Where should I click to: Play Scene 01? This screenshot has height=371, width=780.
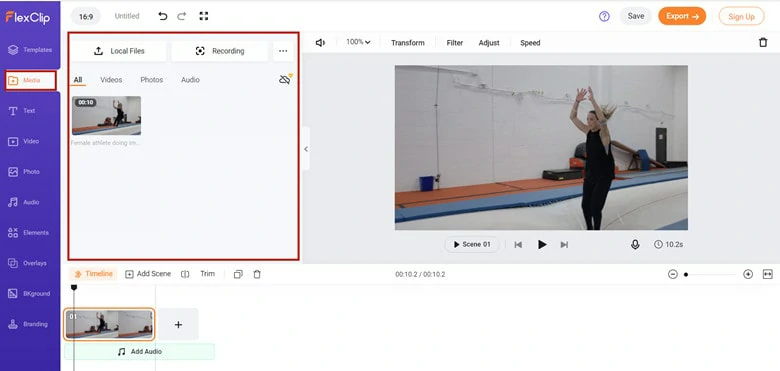tap(472, 244)
